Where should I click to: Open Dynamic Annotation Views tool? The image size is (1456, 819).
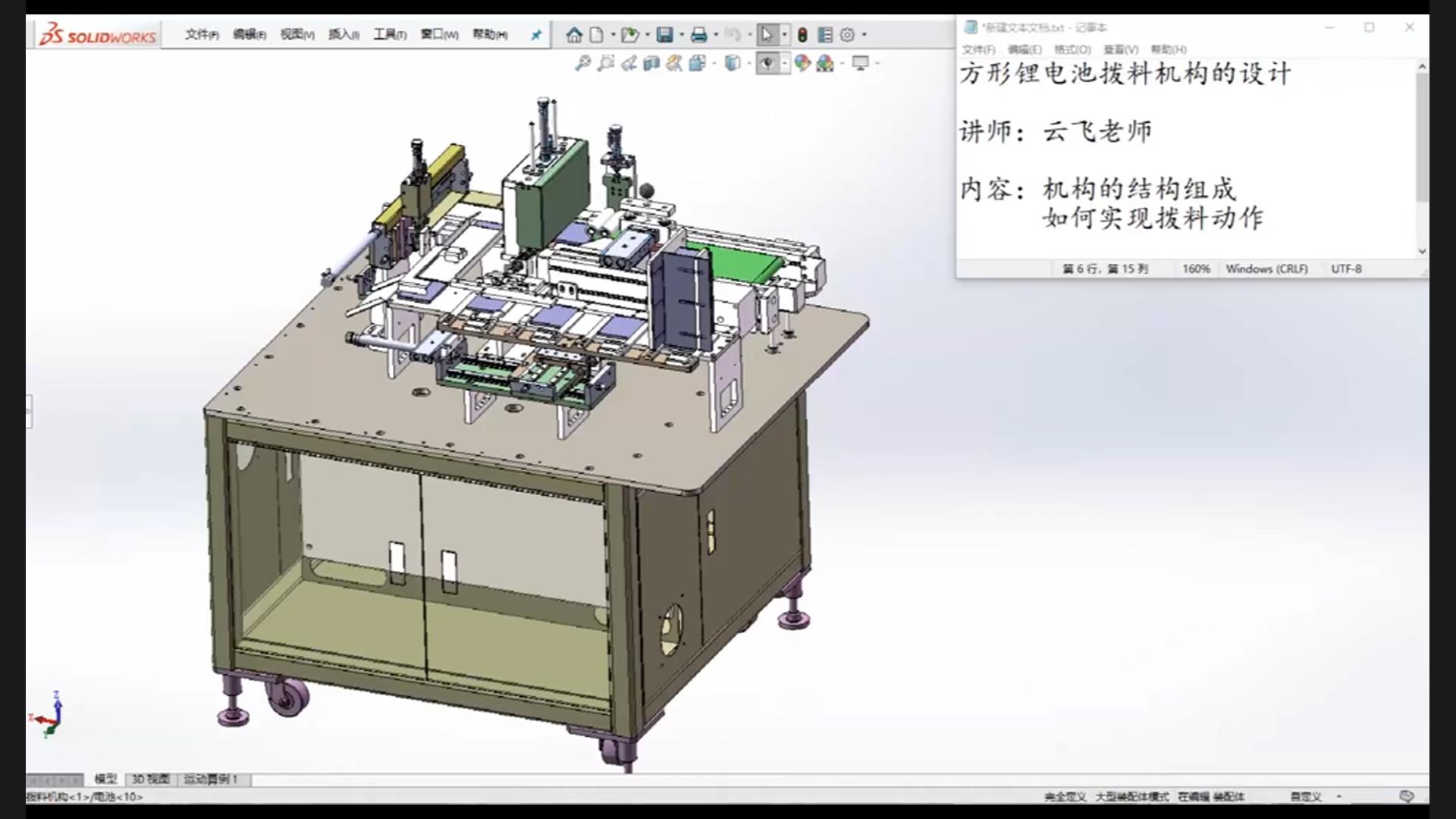(674, 64)
